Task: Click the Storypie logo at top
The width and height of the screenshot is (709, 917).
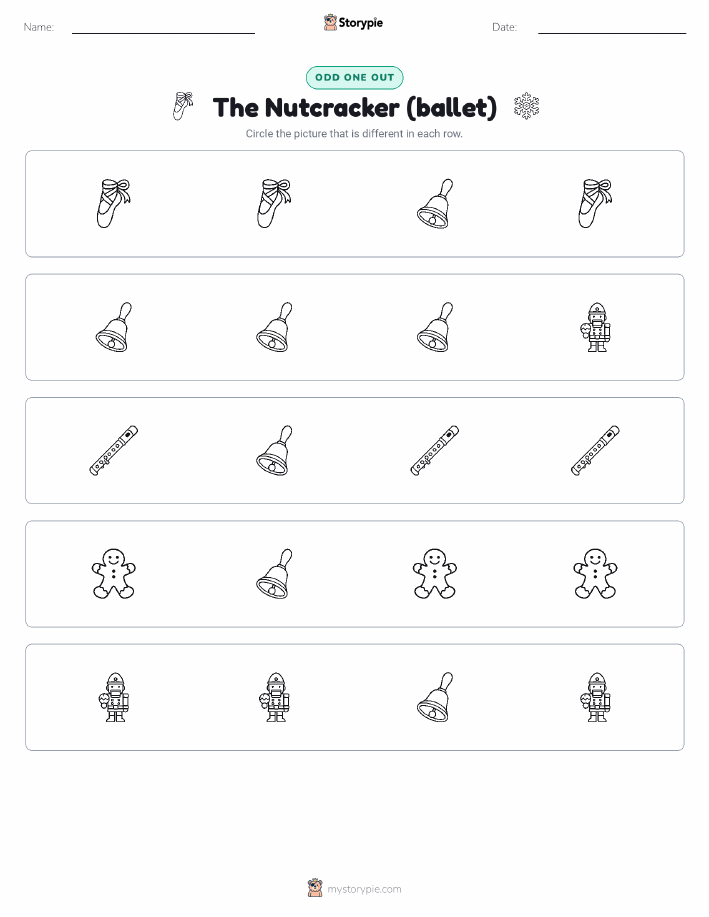Action: coord(353,23)
